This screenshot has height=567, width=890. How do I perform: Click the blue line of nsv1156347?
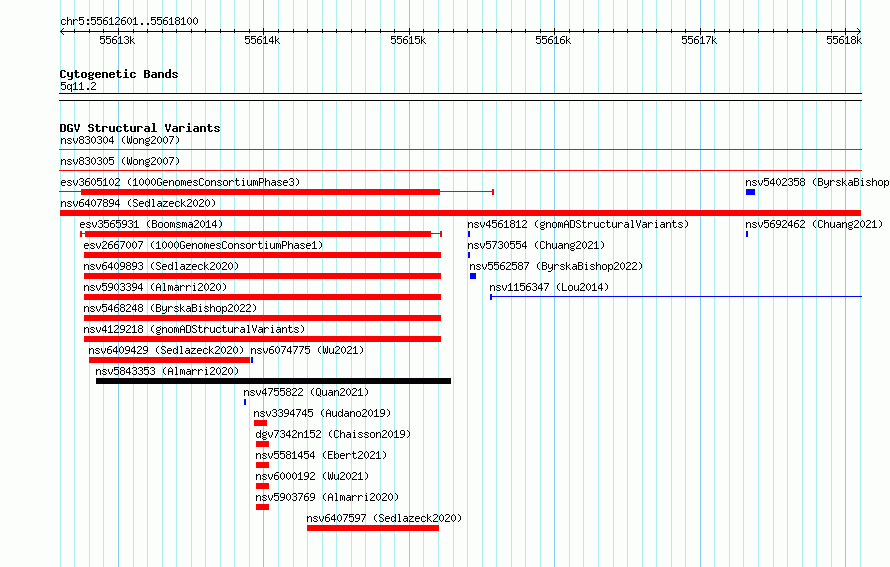click(x=676, y=296)
